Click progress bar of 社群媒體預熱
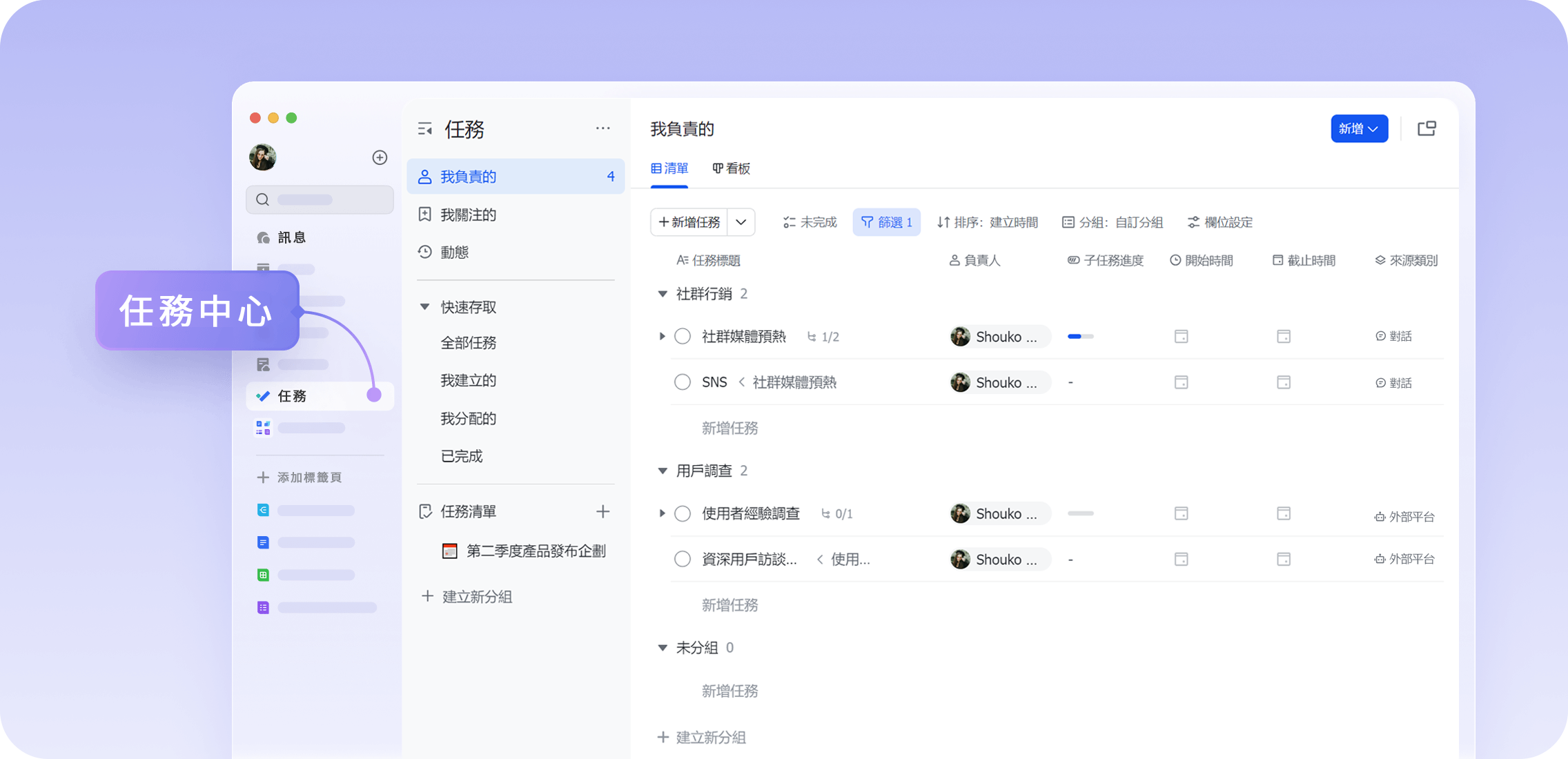Image resolution: width=1568 pixels, height=759 pixels. (1081, 337)
